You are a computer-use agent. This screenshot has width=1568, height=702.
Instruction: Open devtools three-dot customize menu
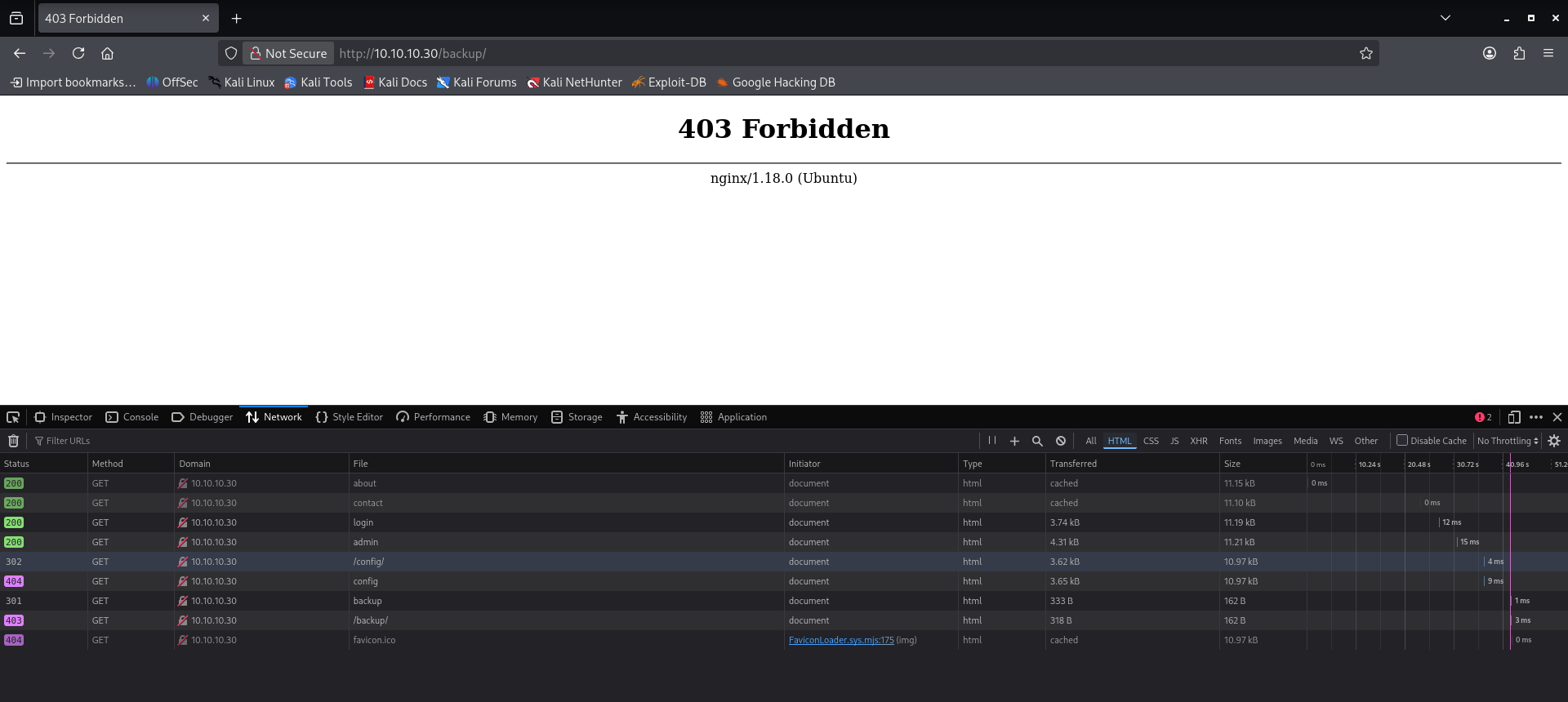(1536, 417)
